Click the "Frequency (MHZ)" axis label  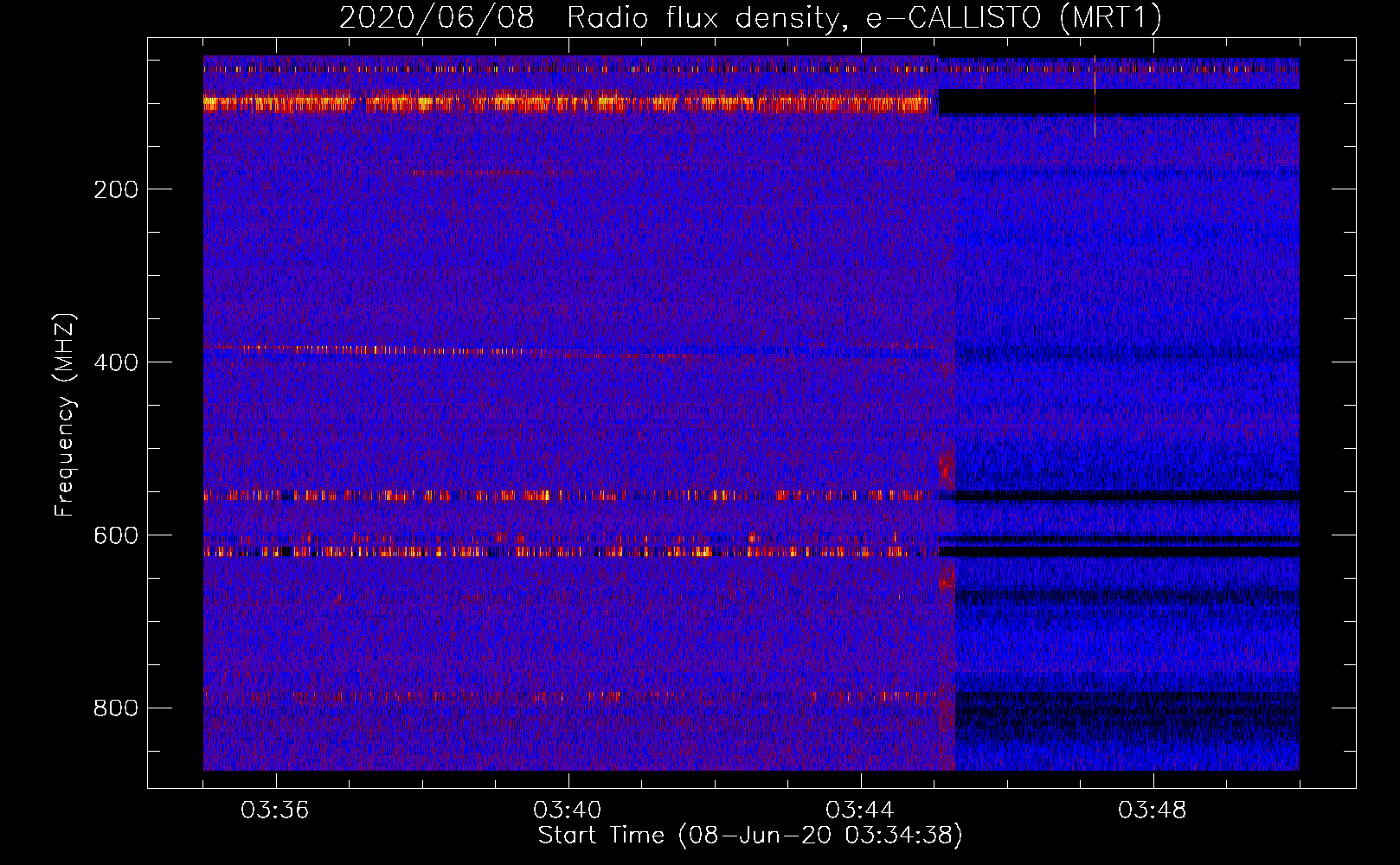click(x=65, y=414)
